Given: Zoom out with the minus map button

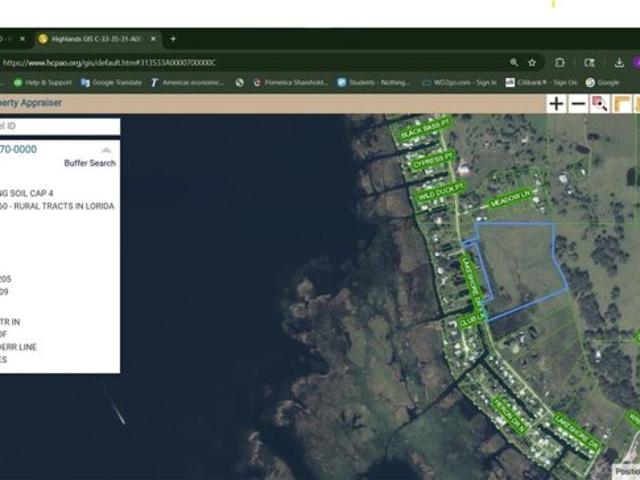Looking at the screenshot, I should (x=578, y=104).
